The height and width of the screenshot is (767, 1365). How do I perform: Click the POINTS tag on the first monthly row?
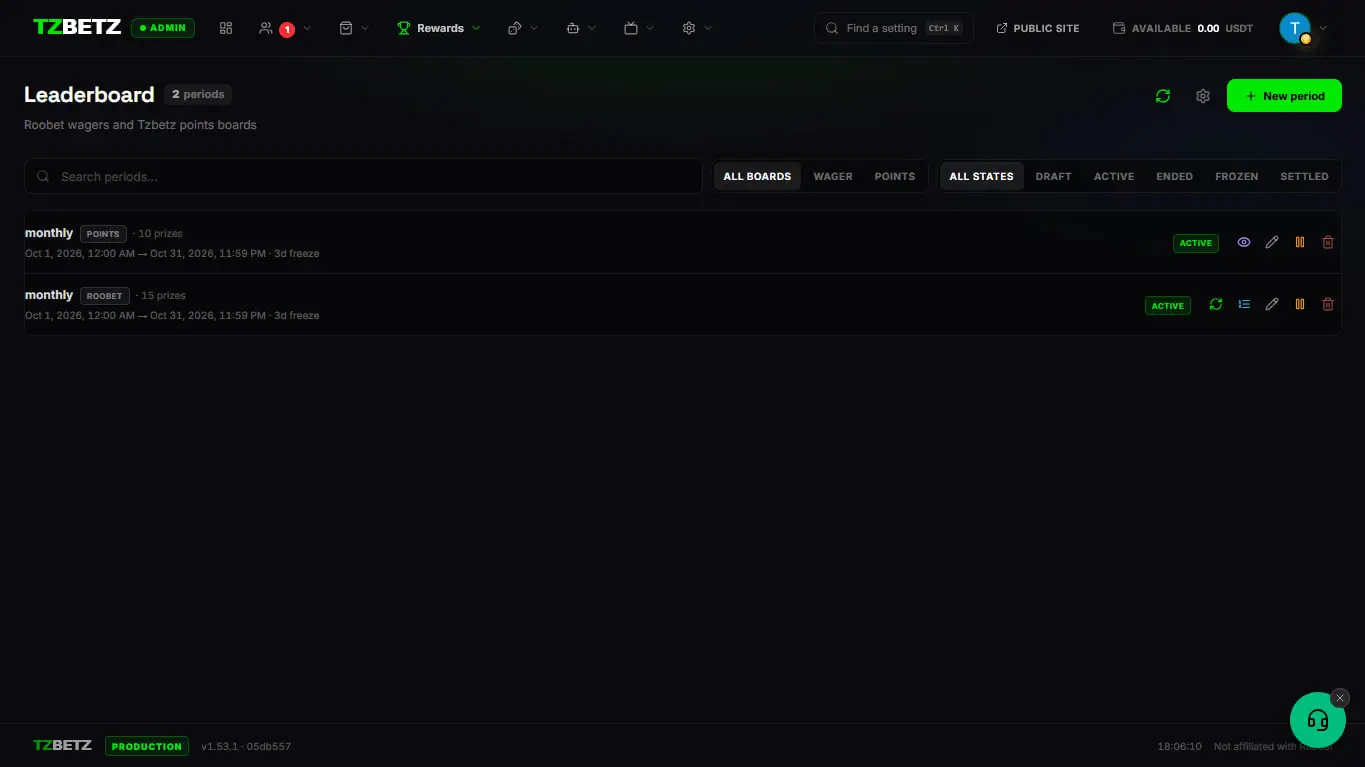(103, 234)
